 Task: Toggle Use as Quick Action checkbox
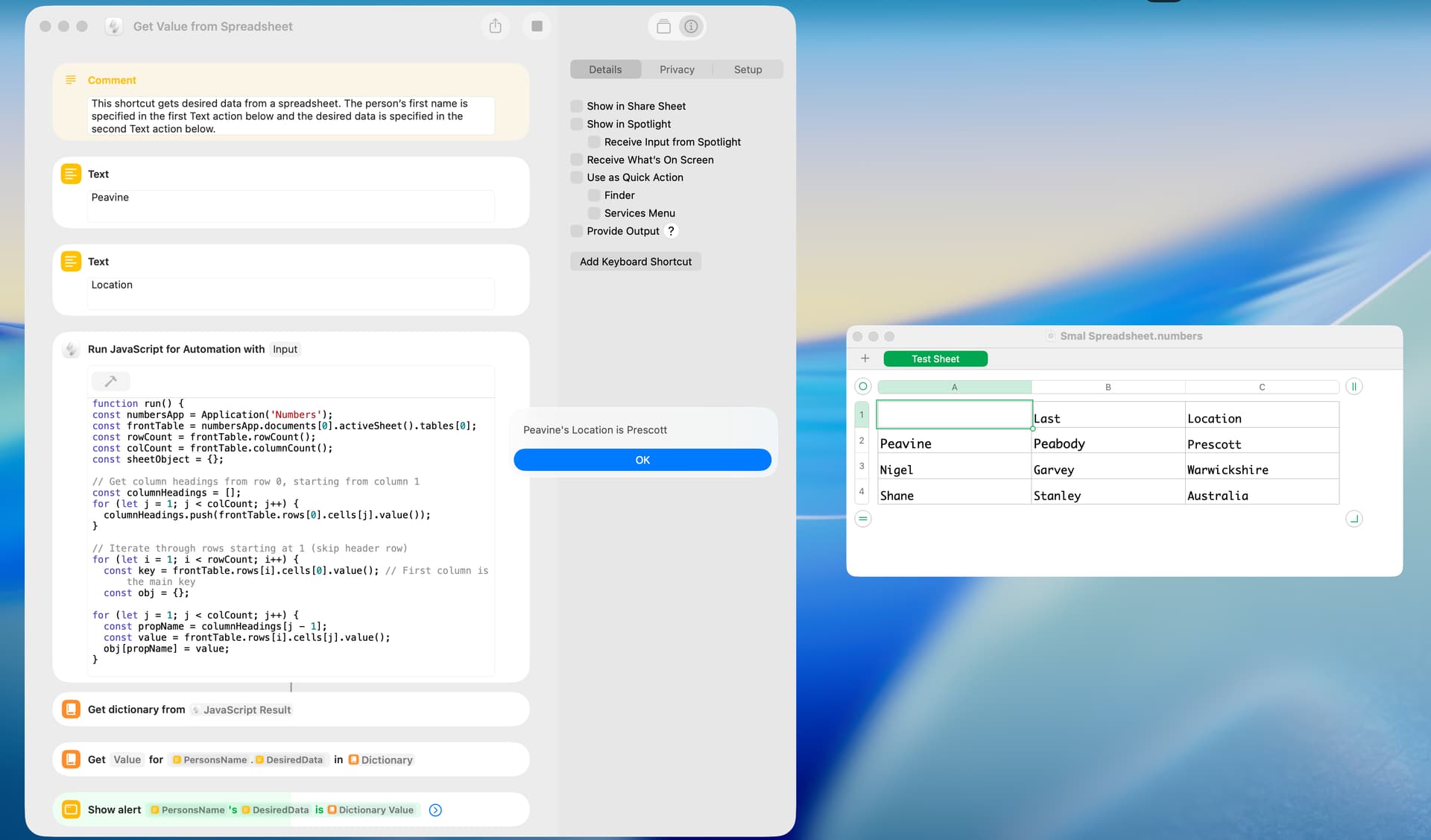point(577,177)
